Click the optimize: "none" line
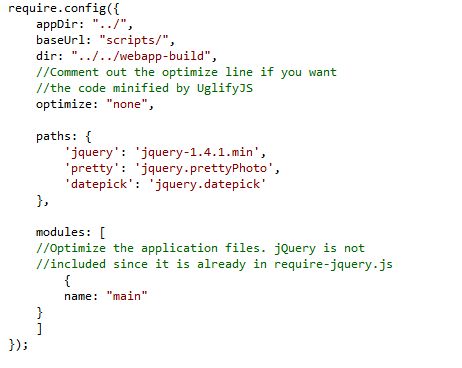 (x=95, y=104)
